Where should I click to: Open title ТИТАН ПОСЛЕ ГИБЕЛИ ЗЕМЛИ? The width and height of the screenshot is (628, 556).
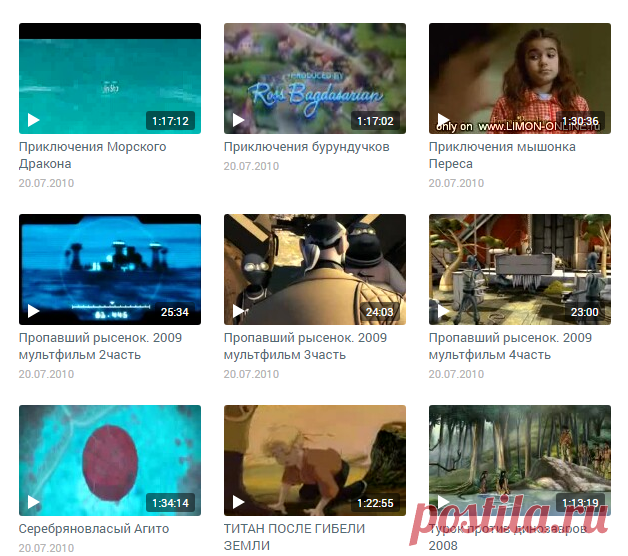pos(294,537)
